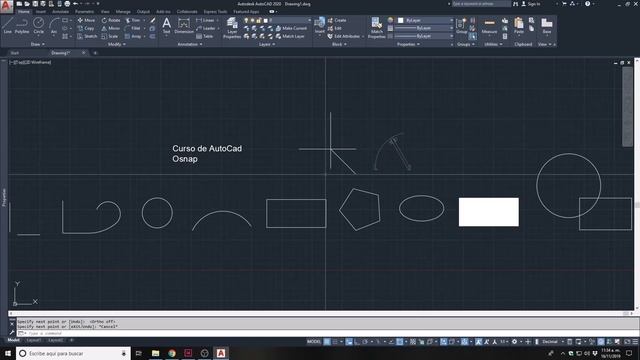Expand the Modify panel

click(x=116, y=44)
